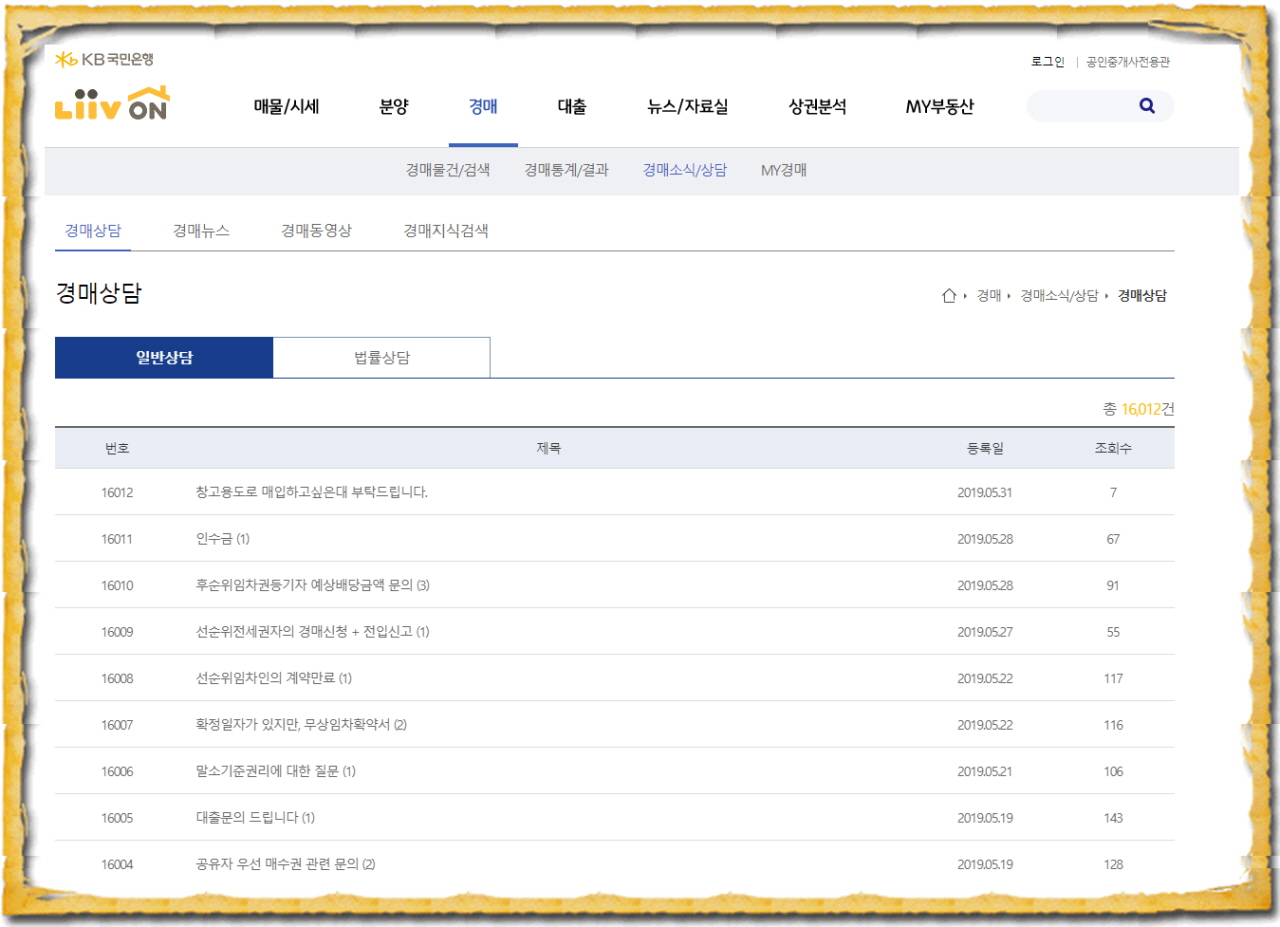This screenshot has height=927, width=1280.
Task: Click post number 16012
Action: (117, 493)
